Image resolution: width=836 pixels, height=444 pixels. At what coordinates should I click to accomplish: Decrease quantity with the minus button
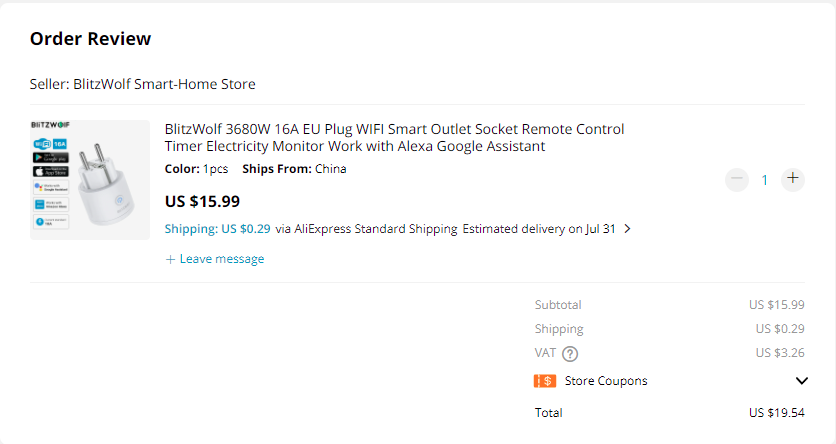point(737,179)
